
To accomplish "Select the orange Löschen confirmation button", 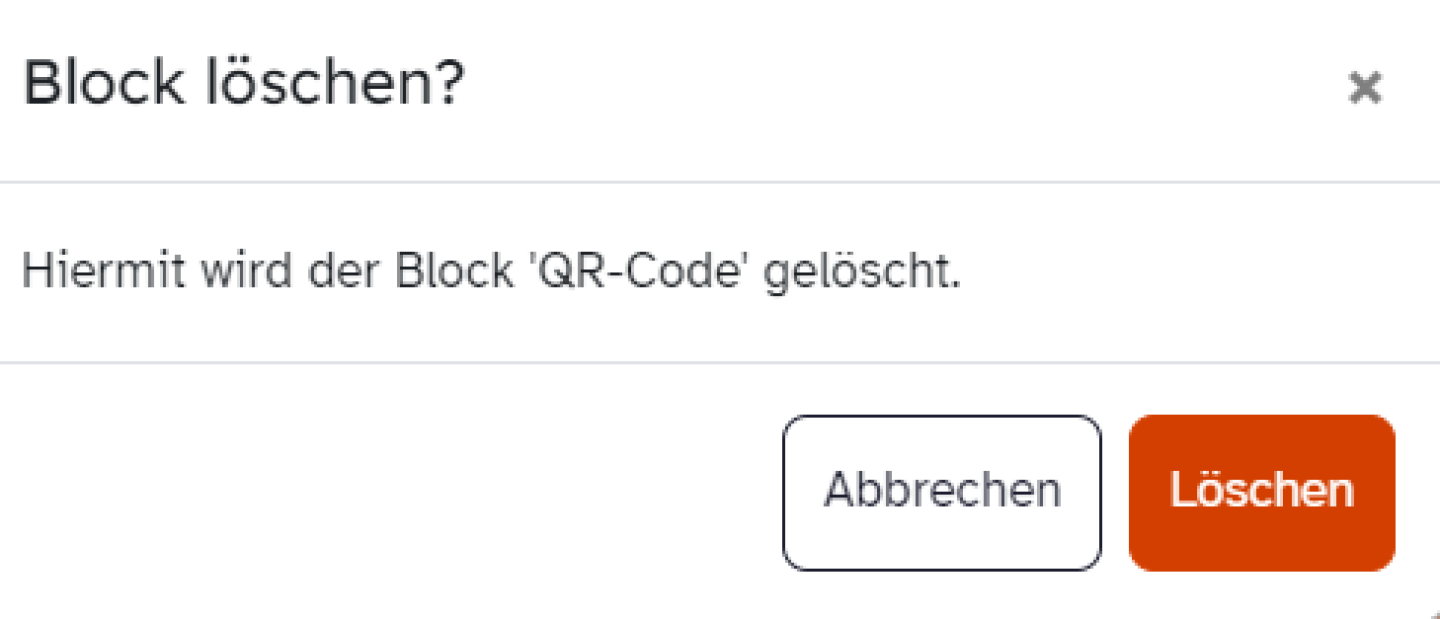I will [x=1261, y=490].
